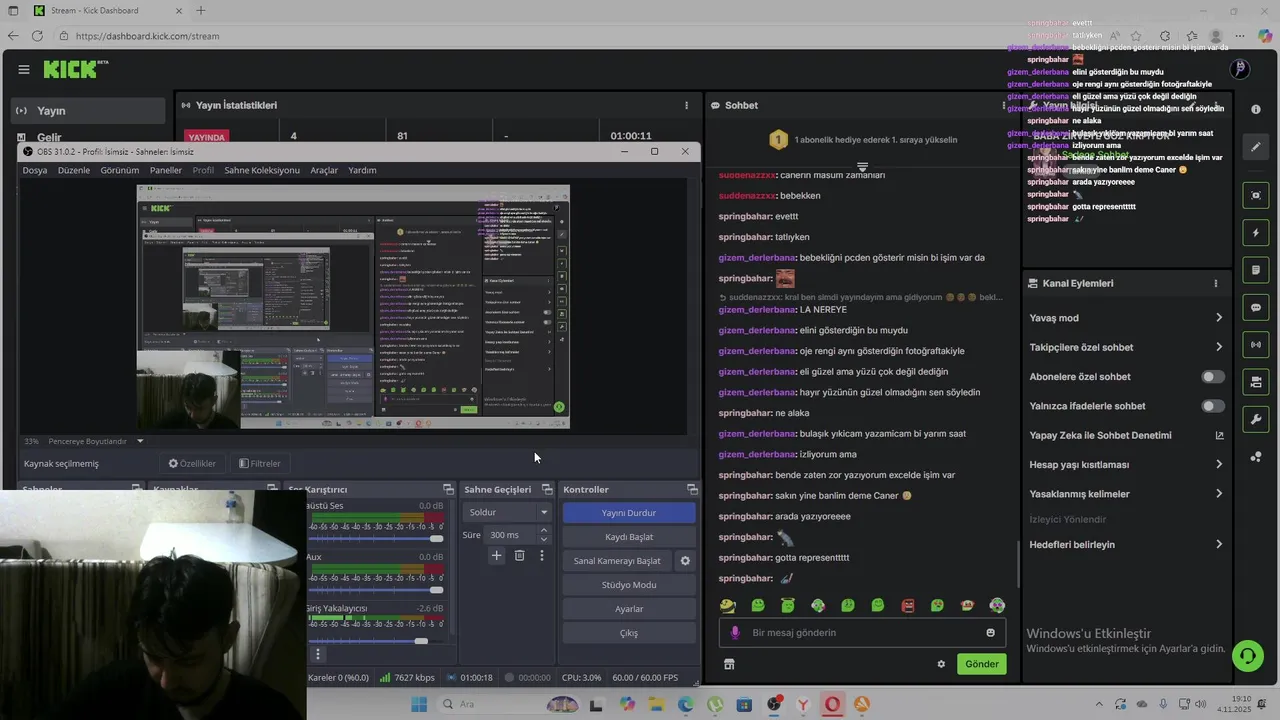The height and width of the screenshot is (720, 1280).
Task: Click the info icon in right sidebar
Action: click(1256, 109)
